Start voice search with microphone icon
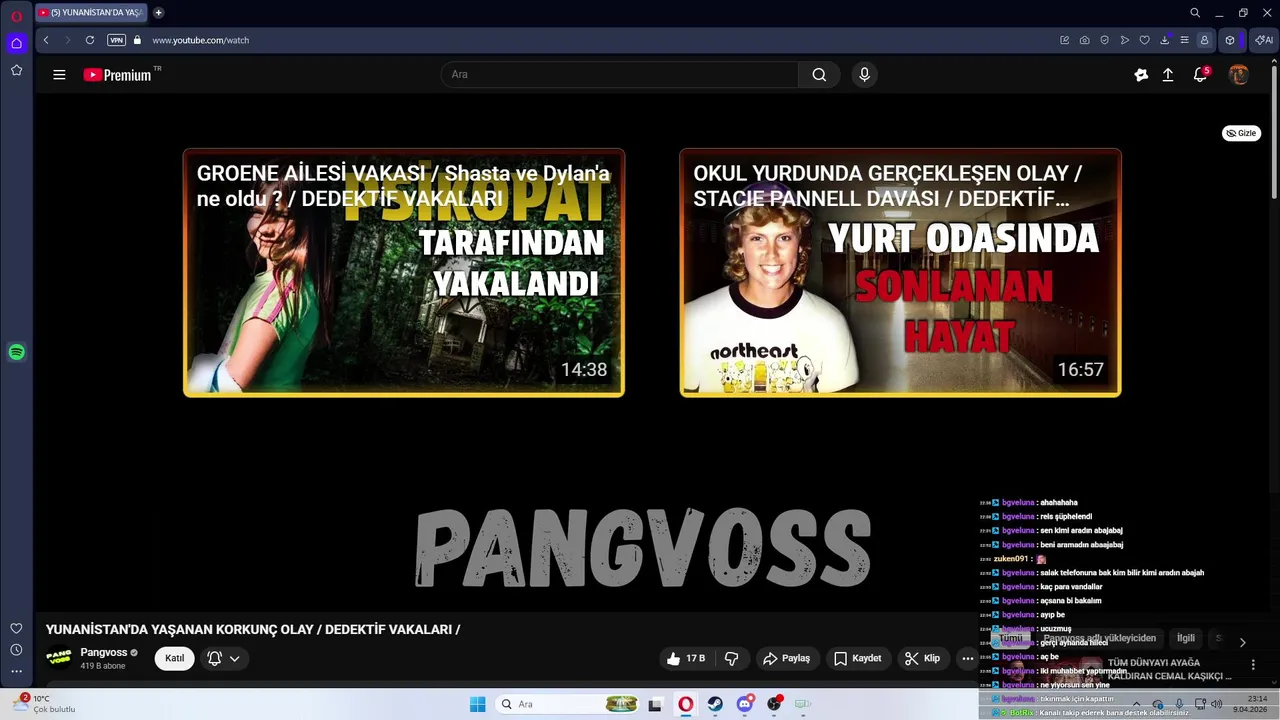Image resolution: width=1280 pixels, height=720 pixels. [x=865, y=74]
